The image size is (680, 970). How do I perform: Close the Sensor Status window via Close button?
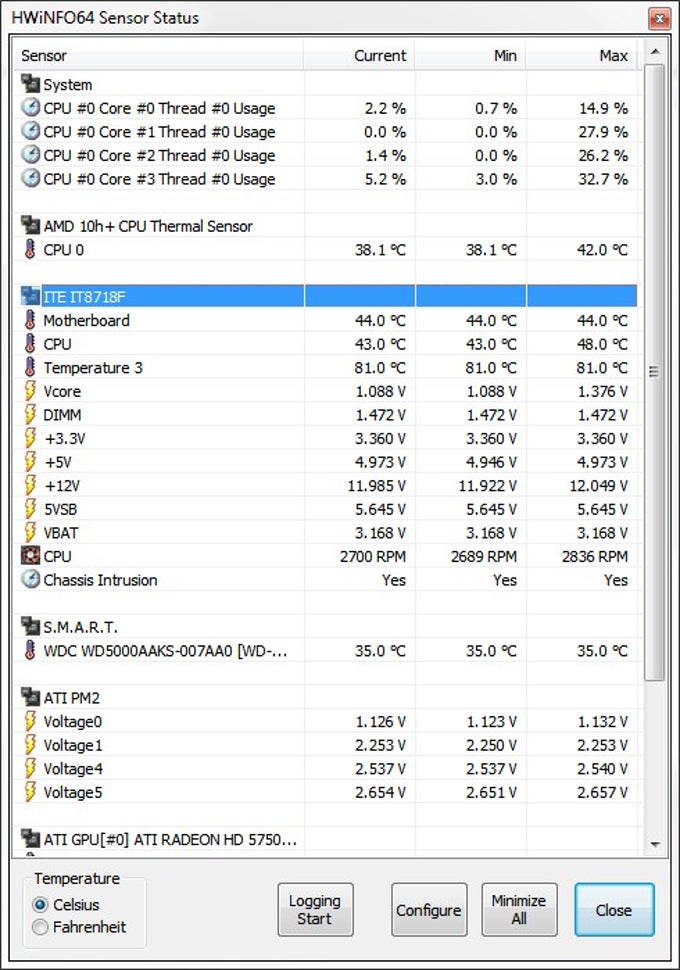614,910
